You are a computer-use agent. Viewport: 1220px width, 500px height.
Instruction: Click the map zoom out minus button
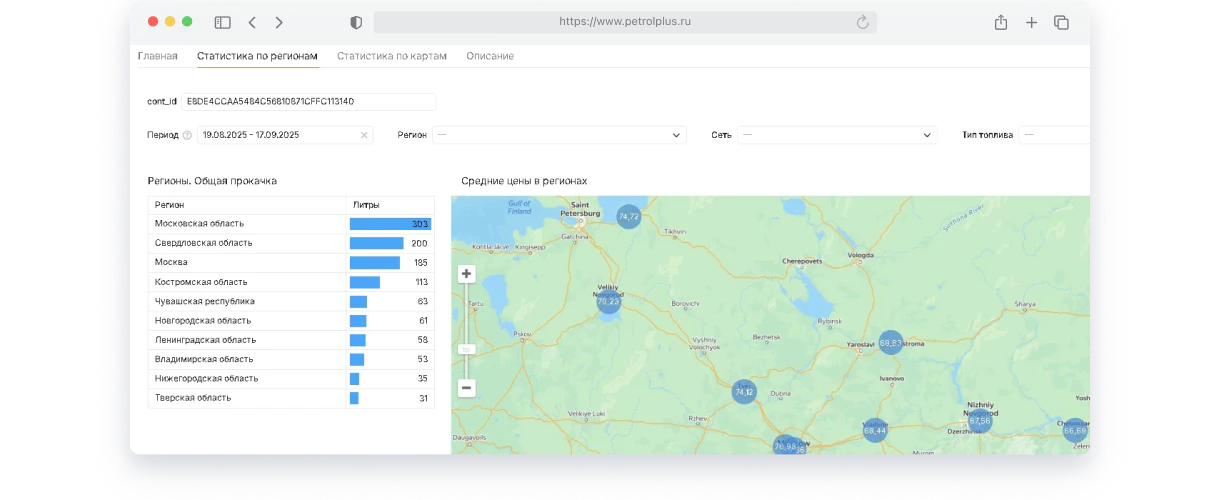[x=466, y=388]
